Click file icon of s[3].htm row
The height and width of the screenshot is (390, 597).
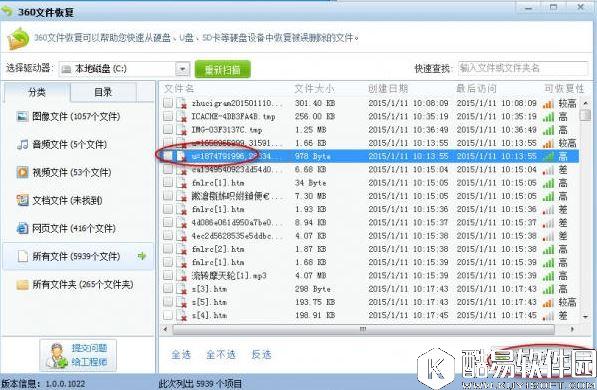[x=181, y=289]
